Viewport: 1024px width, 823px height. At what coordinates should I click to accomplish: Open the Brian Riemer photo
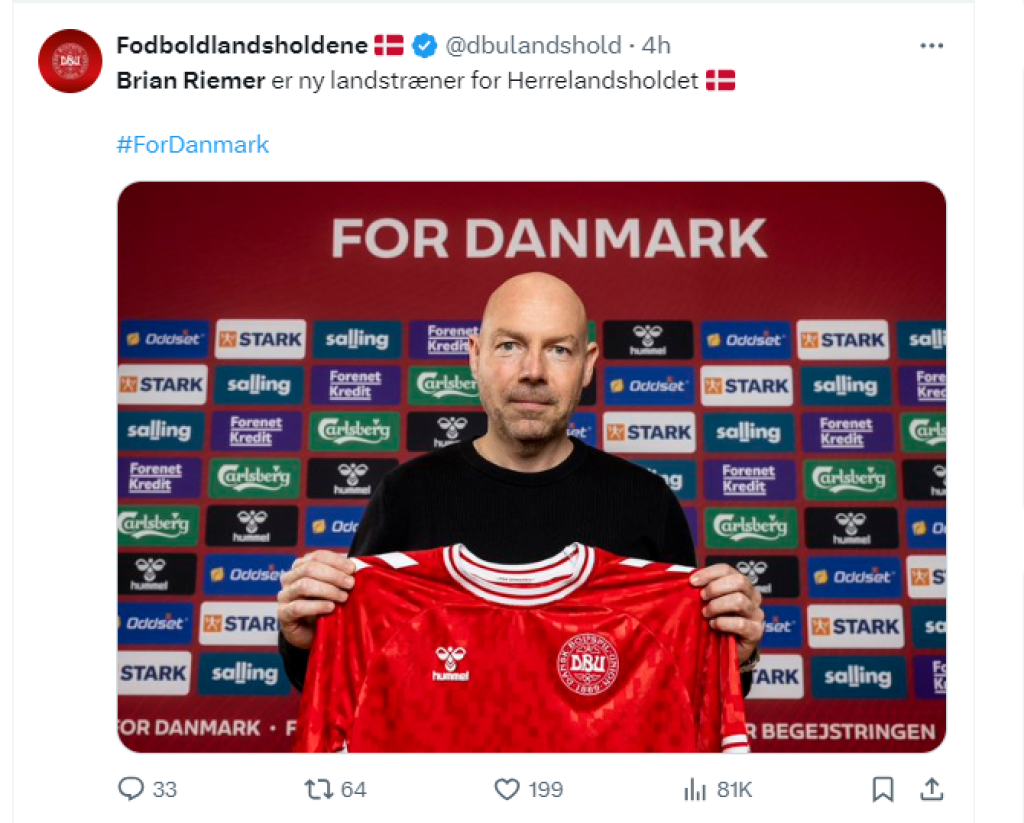[532, 467]
